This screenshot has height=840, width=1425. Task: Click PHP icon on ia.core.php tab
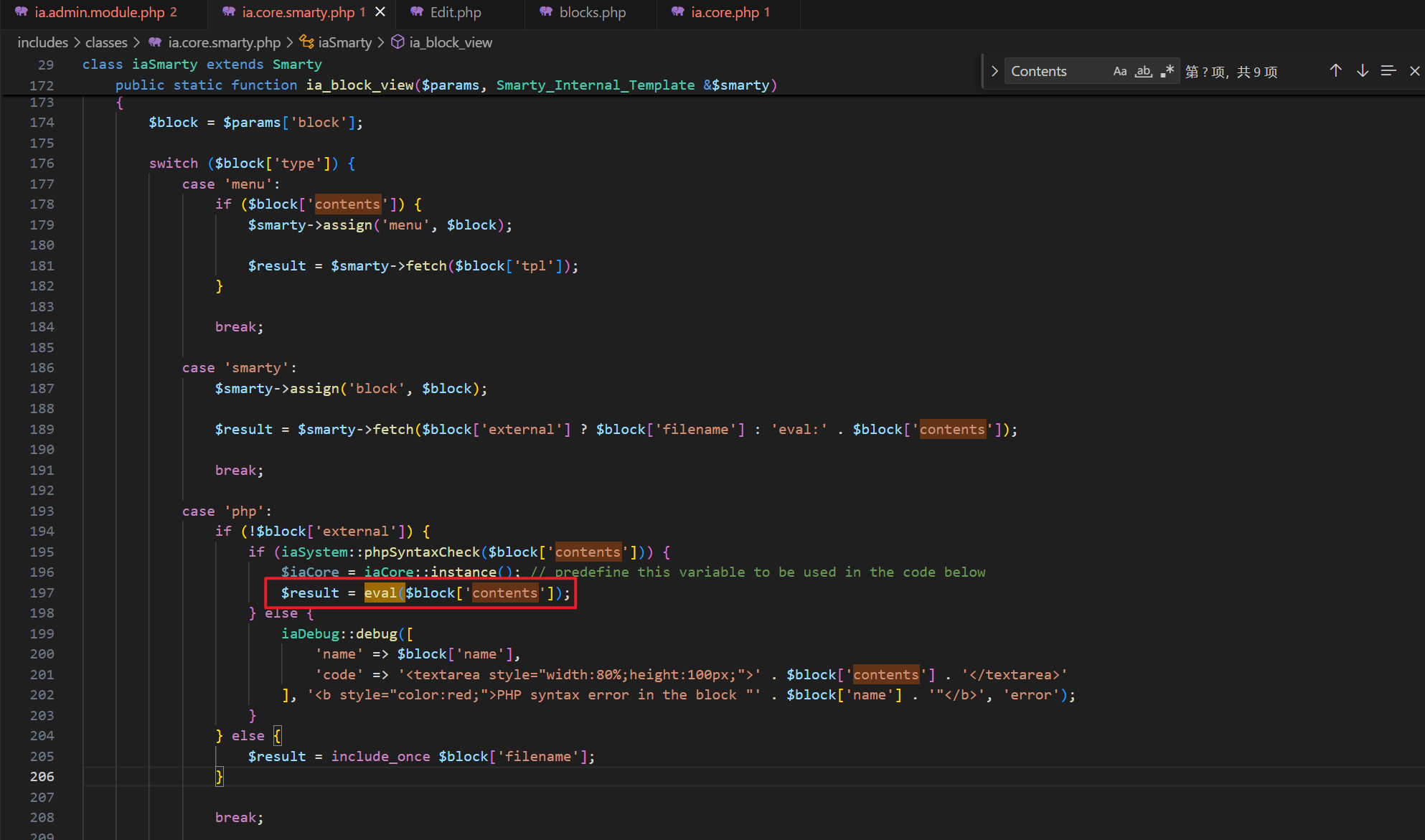[678, 12]
